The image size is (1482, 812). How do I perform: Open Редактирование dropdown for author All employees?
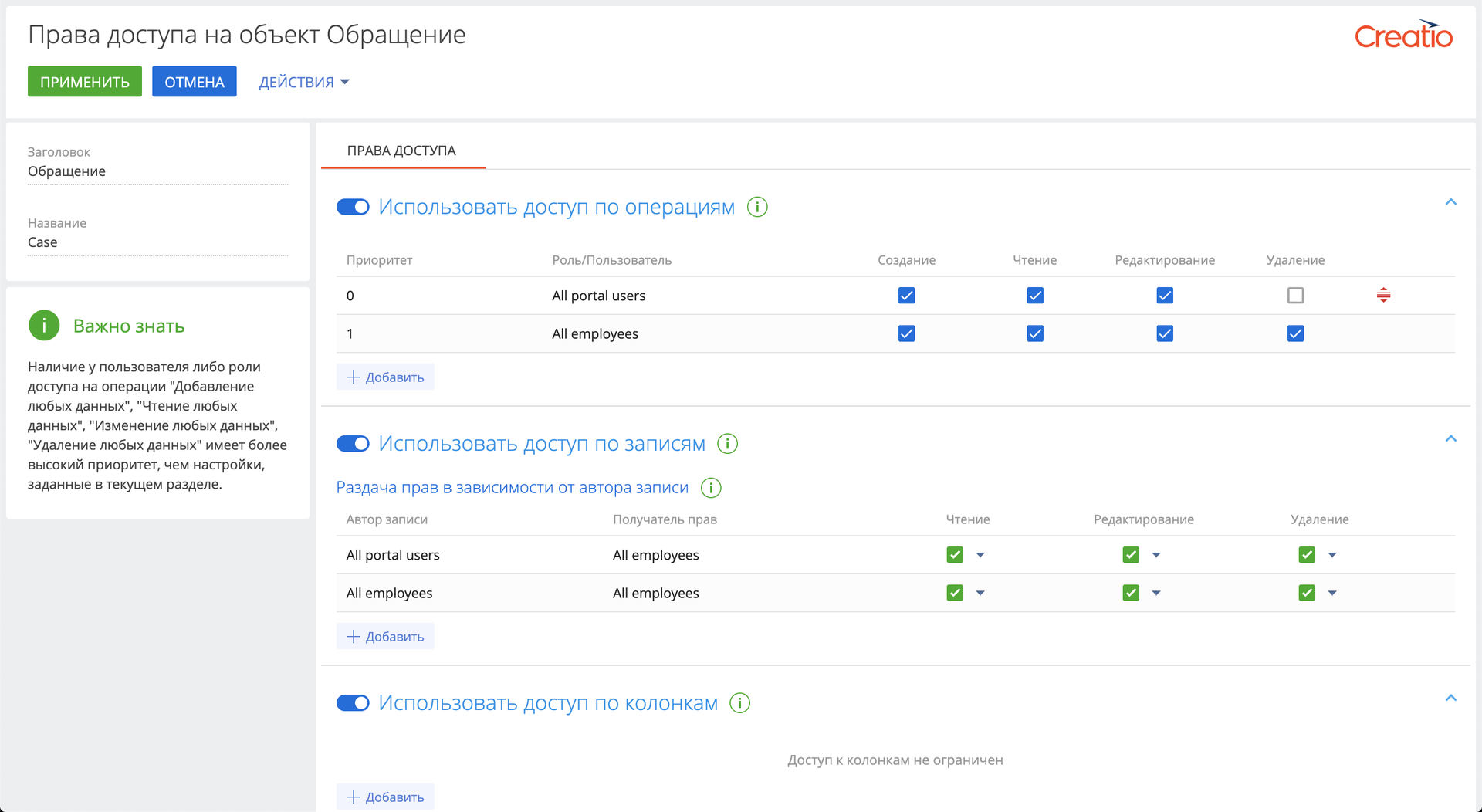(1156, 593)
